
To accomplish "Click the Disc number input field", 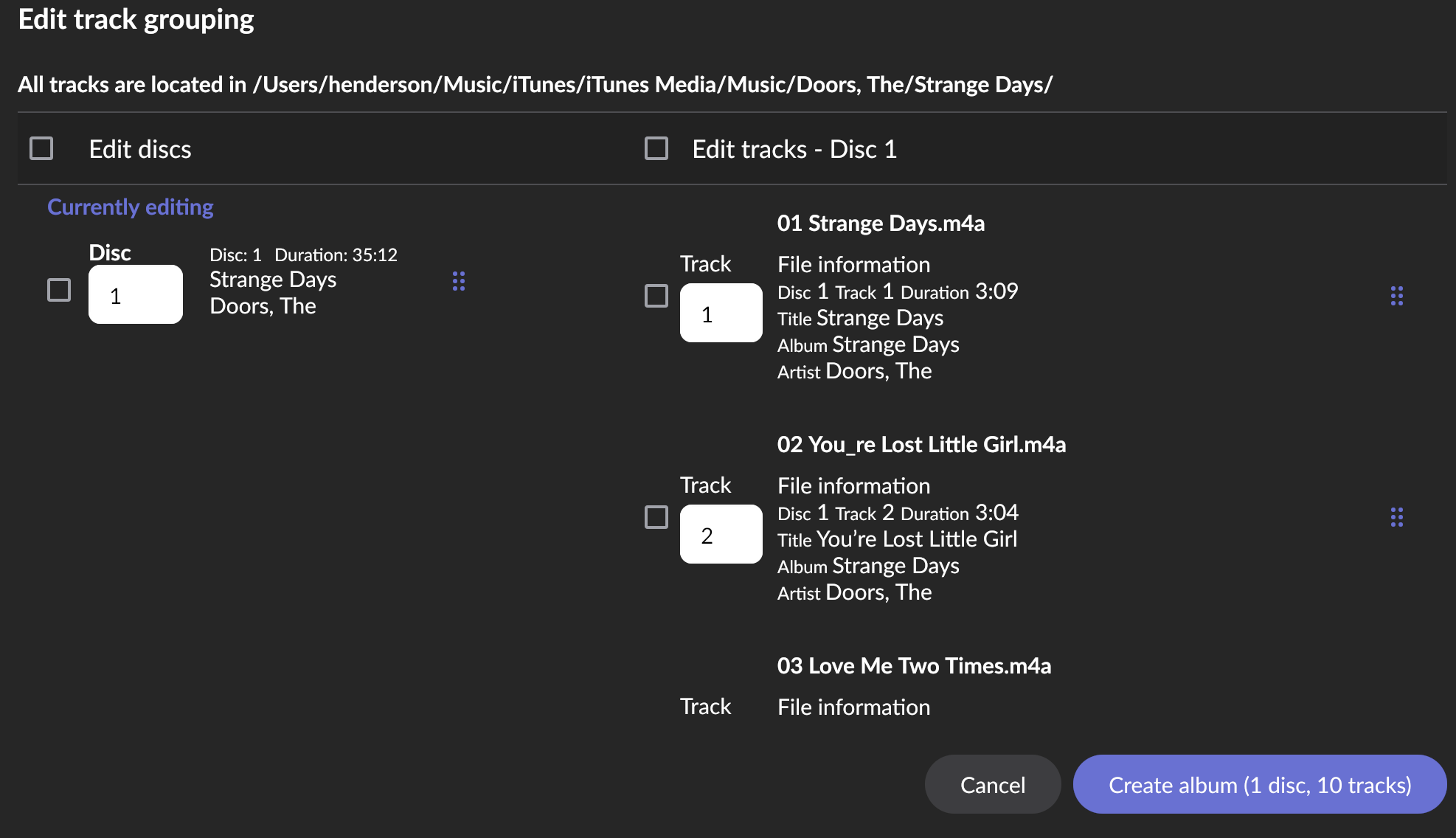I will 136,294.
